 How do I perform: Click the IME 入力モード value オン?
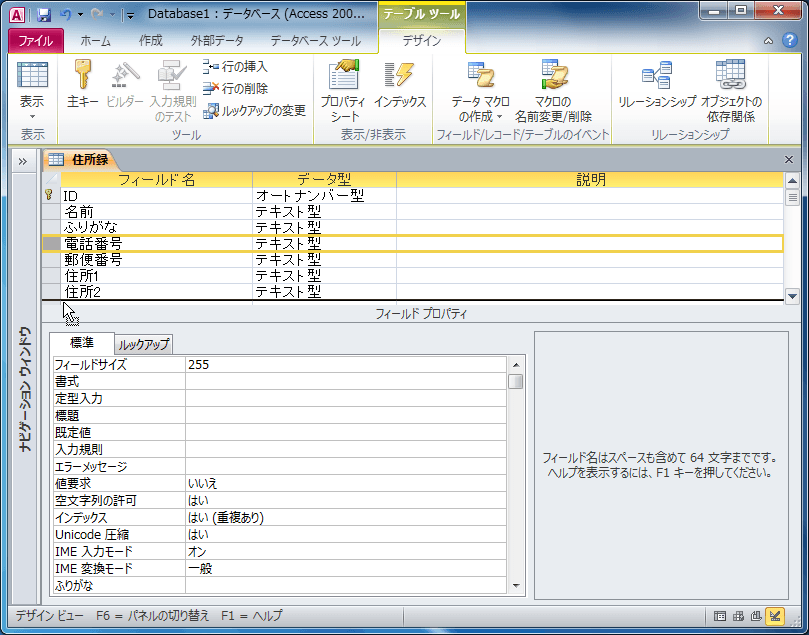tap(346, 551)
